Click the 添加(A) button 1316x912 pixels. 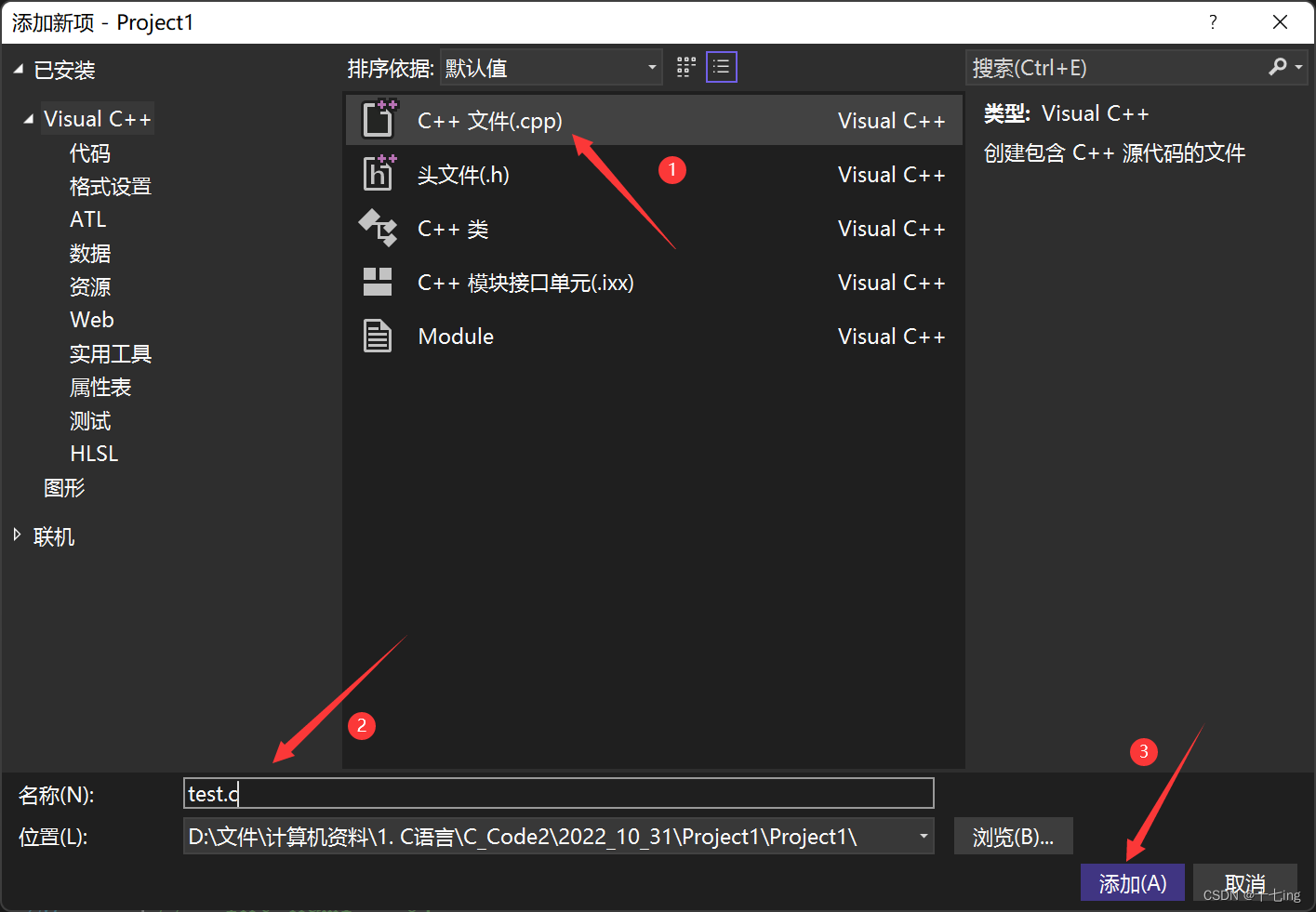point(1132,883)
